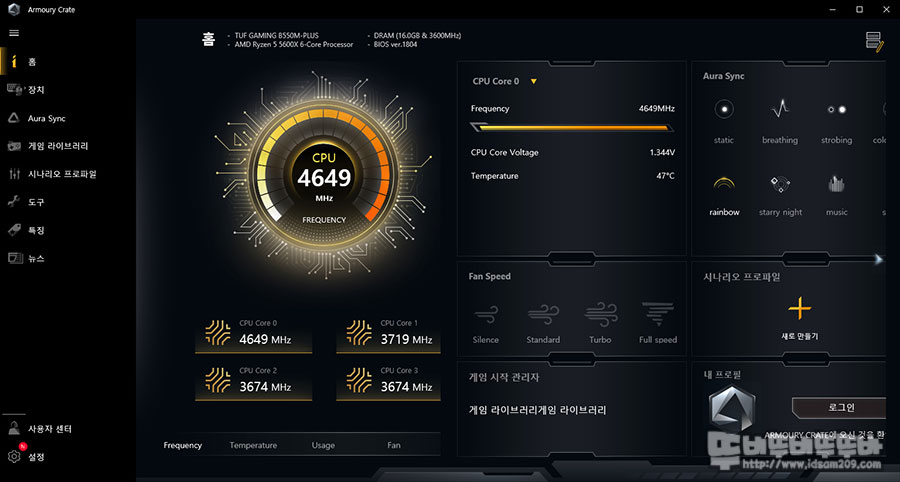900x482 pixels.
Task: Open 시나리오 프로파일 in the sidebar
Action: click(x=62, y=174)
